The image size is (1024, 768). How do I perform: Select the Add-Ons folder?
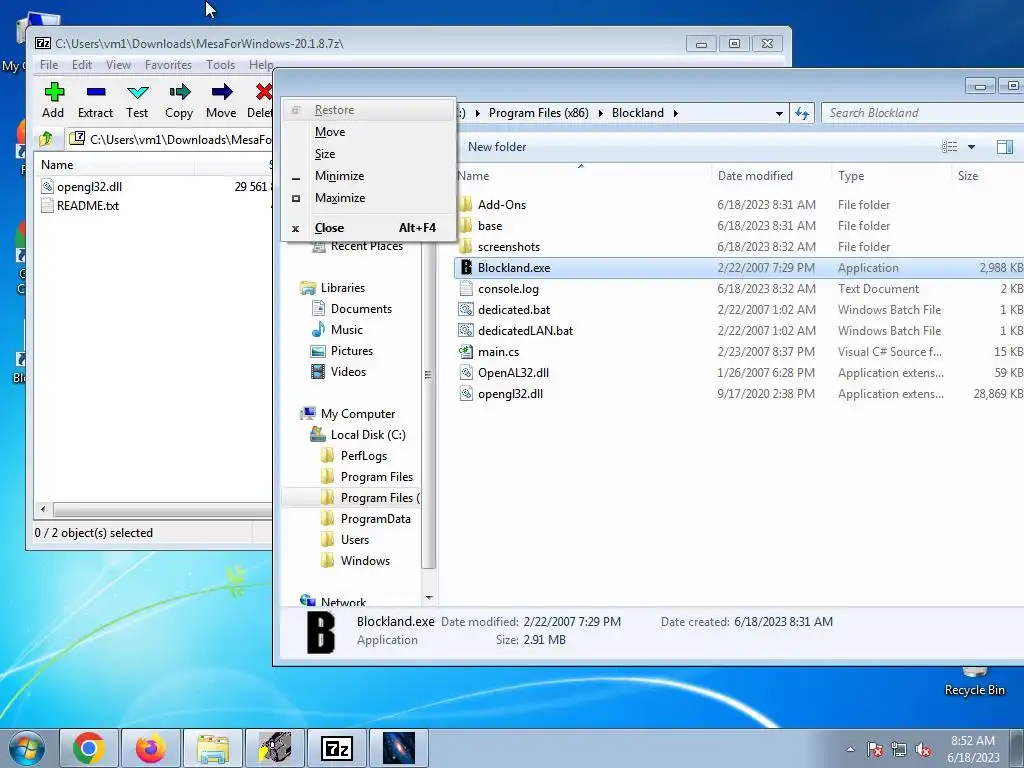[x=502, y=205]
